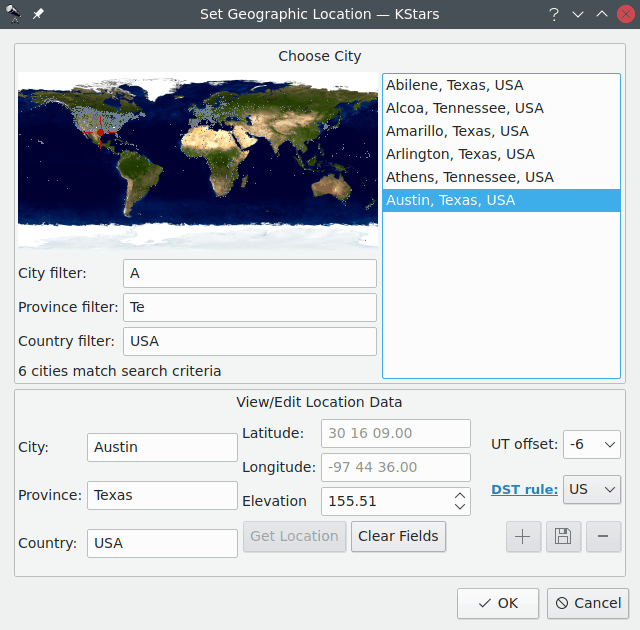Select Amarillo, Texas, USA in city list
The image size is (640, 630).
click(457, 131)
